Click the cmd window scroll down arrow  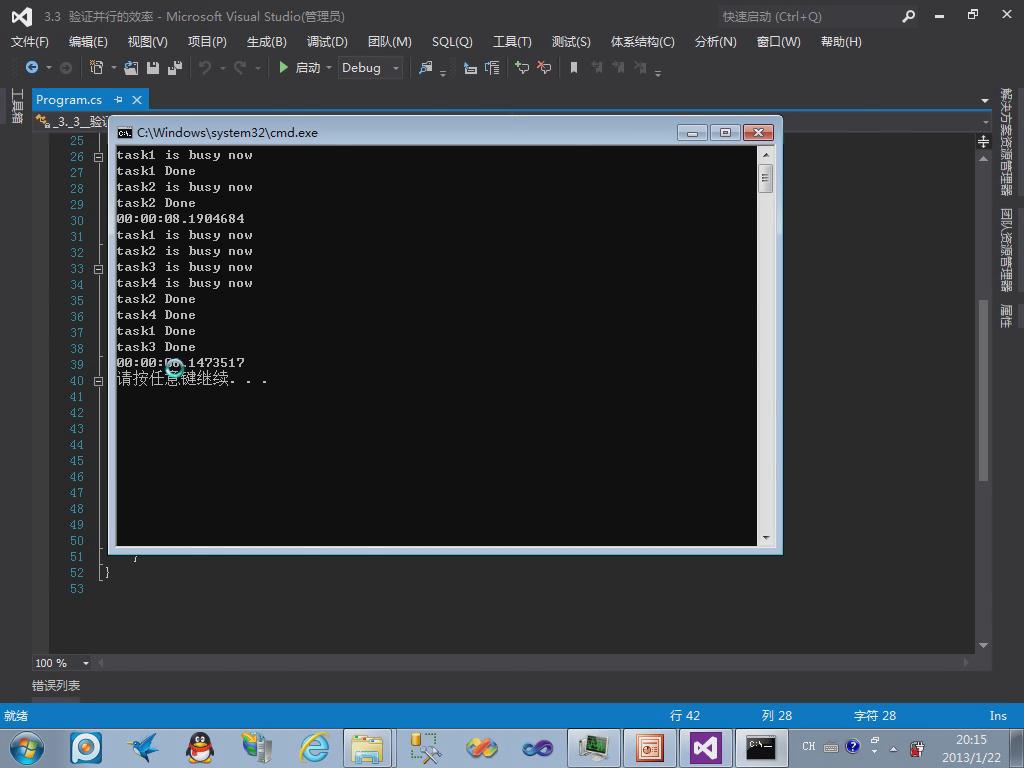pos(765,538)
